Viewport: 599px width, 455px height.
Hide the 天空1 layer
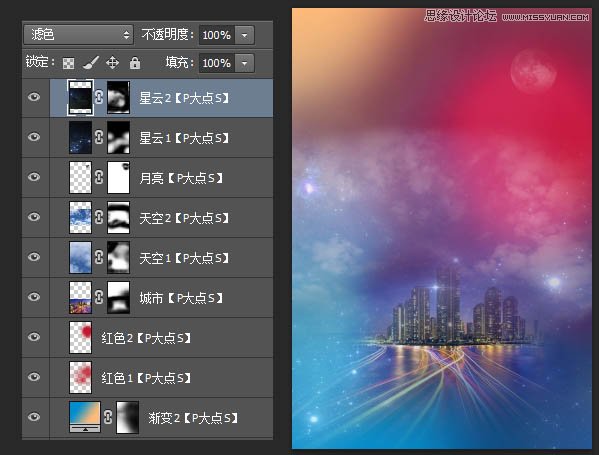tap(34, 257)
